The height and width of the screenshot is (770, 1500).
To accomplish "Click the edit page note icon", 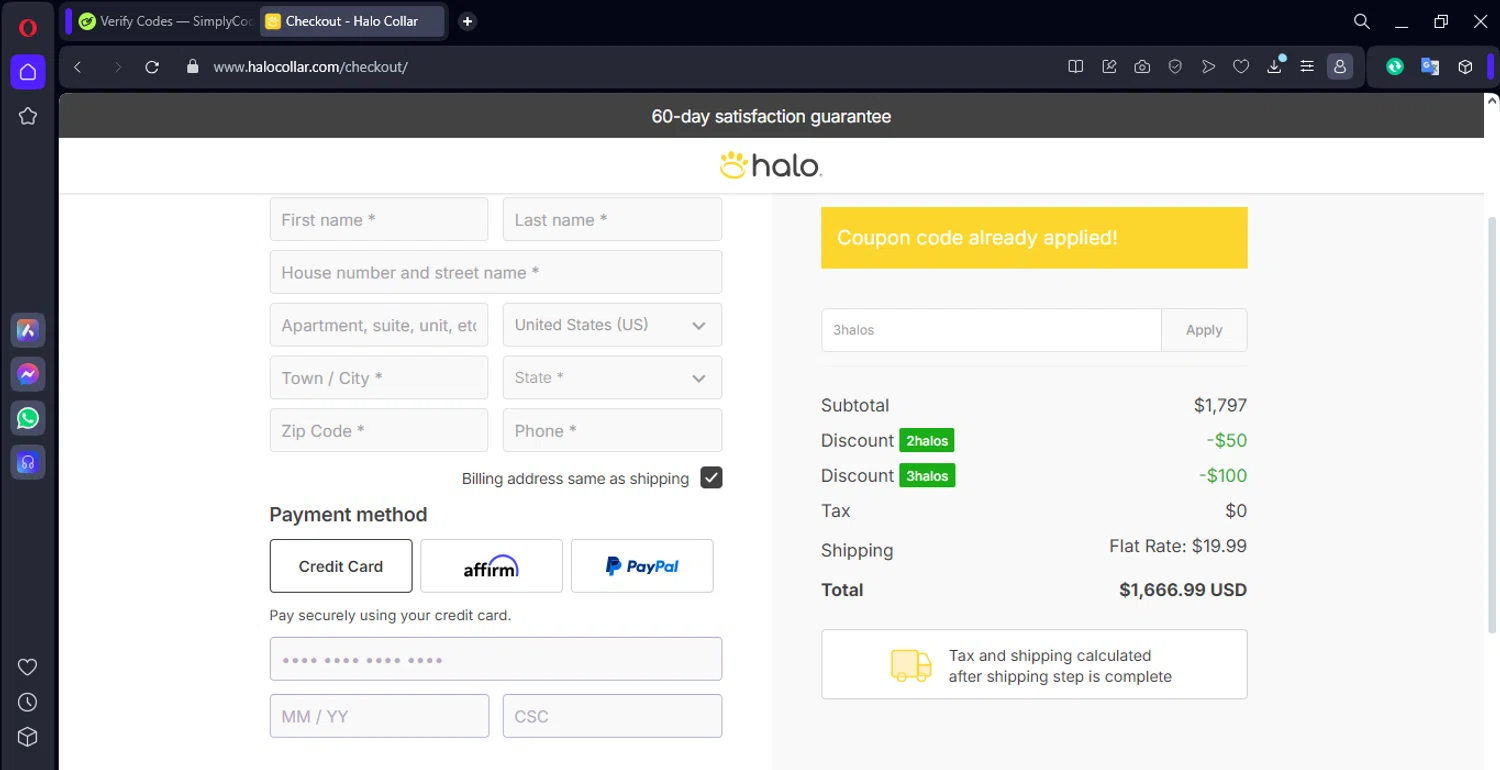I will point(1109,67).
